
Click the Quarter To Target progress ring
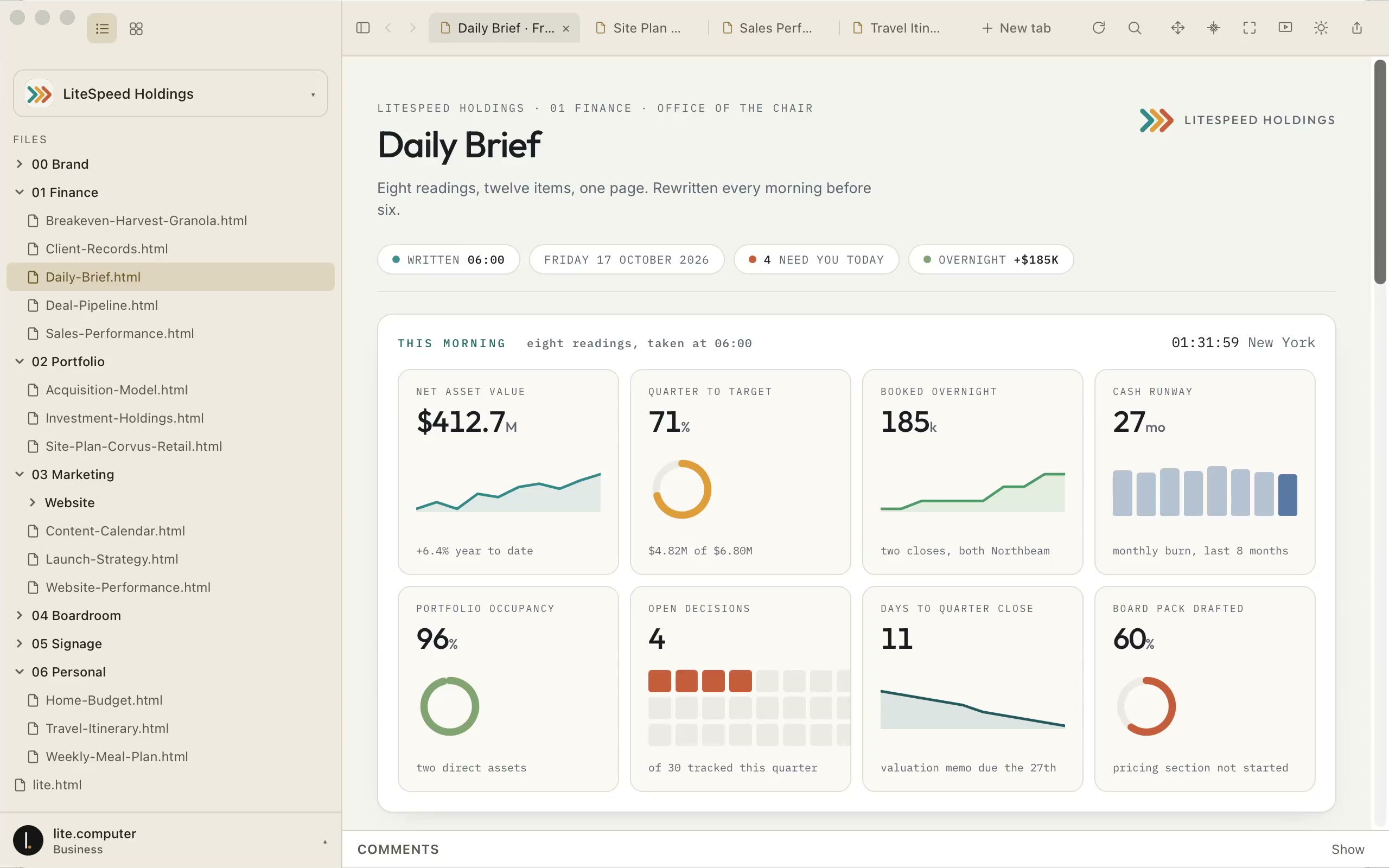tap(682, 489)
